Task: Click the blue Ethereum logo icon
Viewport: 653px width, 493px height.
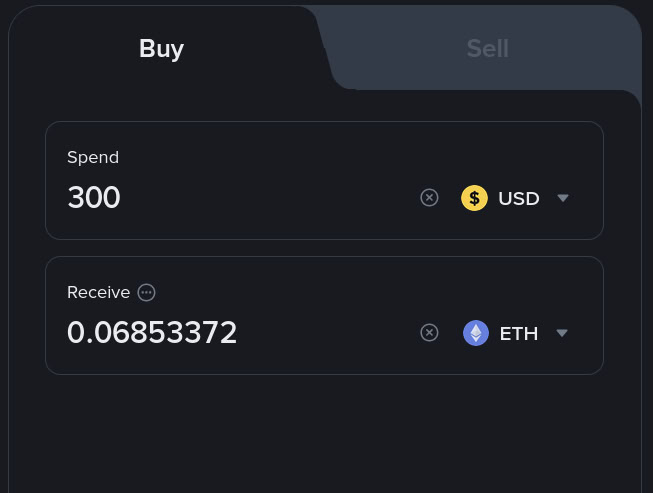Action: click(476, 333)
